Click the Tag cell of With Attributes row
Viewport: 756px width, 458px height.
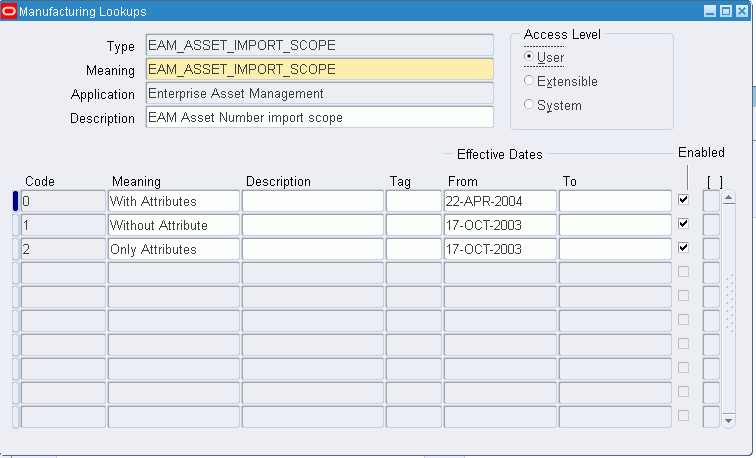pyautogui.click(x=414, y=201)
